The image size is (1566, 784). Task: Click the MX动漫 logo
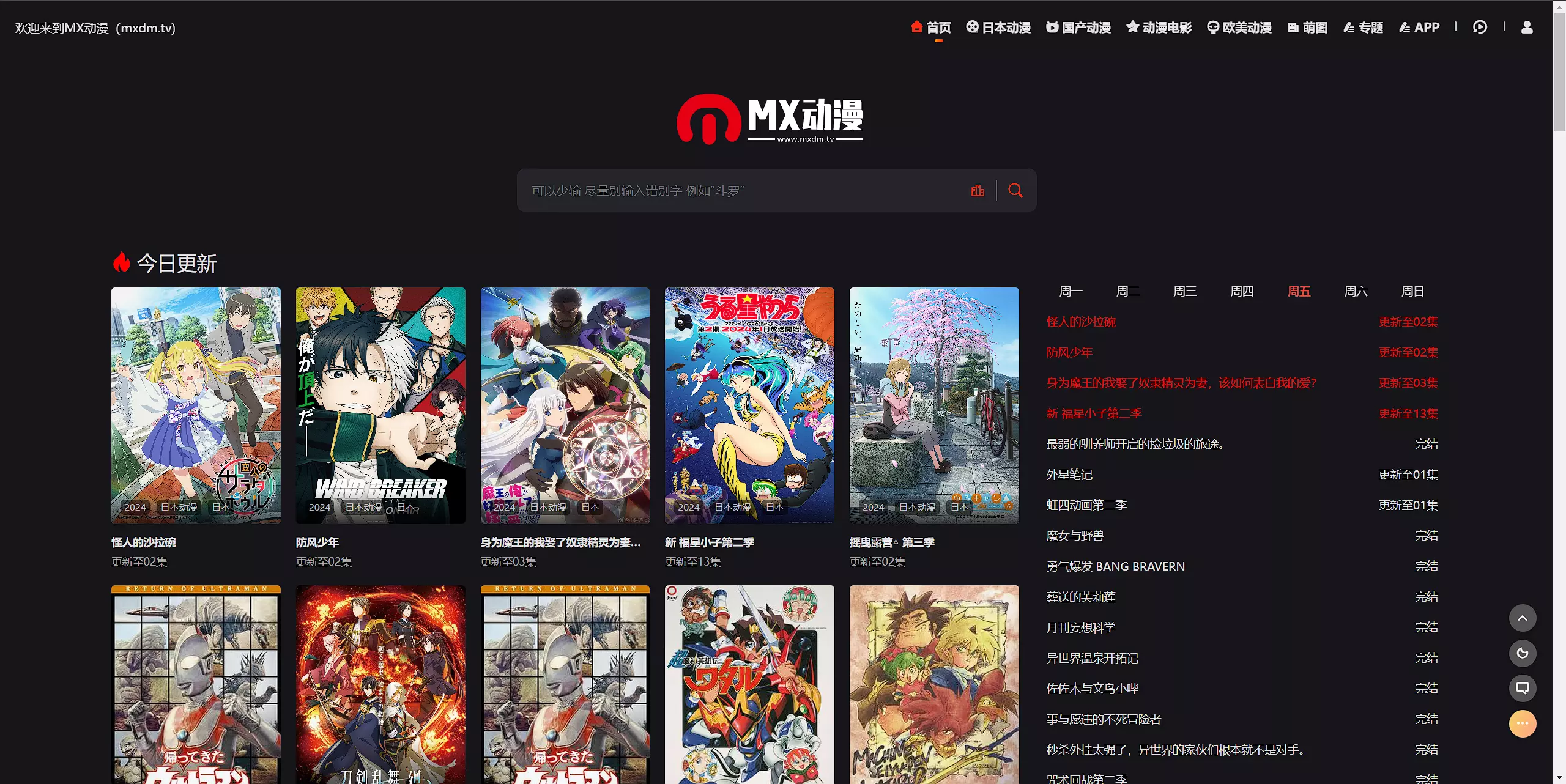770,119
